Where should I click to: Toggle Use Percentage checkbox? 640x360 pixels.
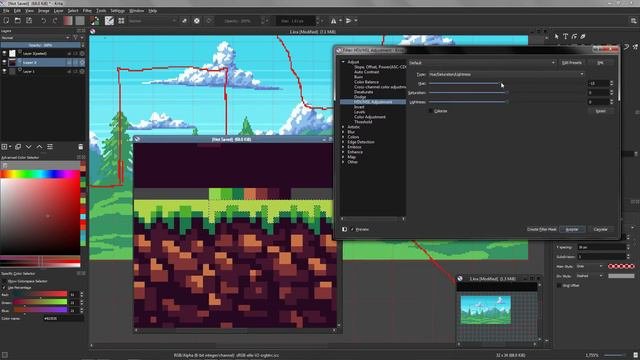click(x=4, y=288)
